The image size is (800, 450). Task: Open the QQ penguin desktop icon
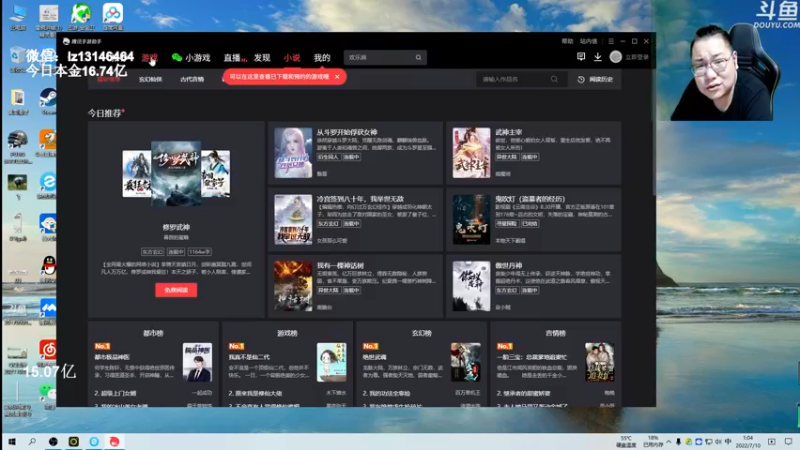coord(48,268)
